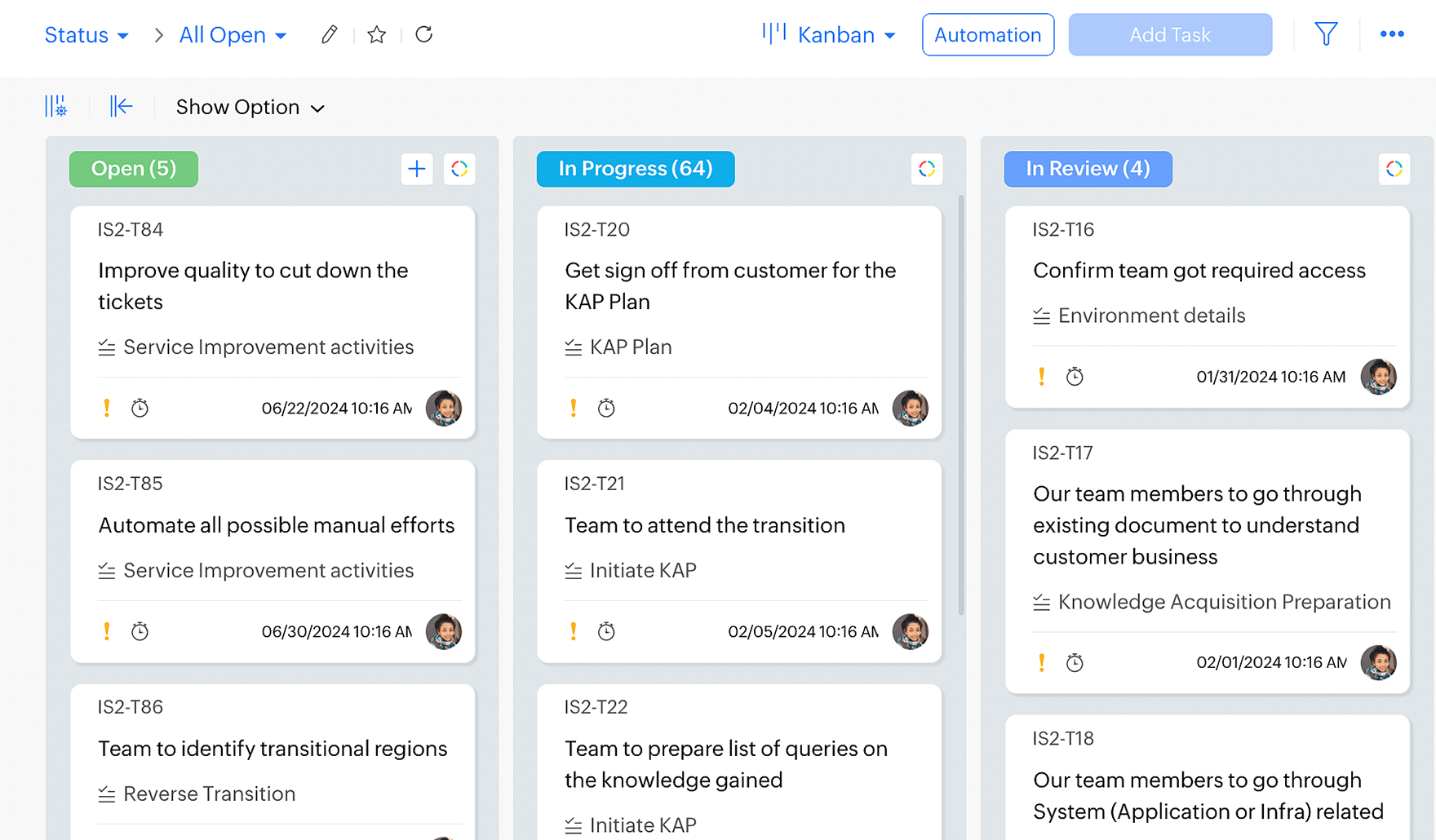Viewport: 1436px width, 840px height.
Task: Click priority exclamation on IS2-T20 card
Action: [574, 408]
